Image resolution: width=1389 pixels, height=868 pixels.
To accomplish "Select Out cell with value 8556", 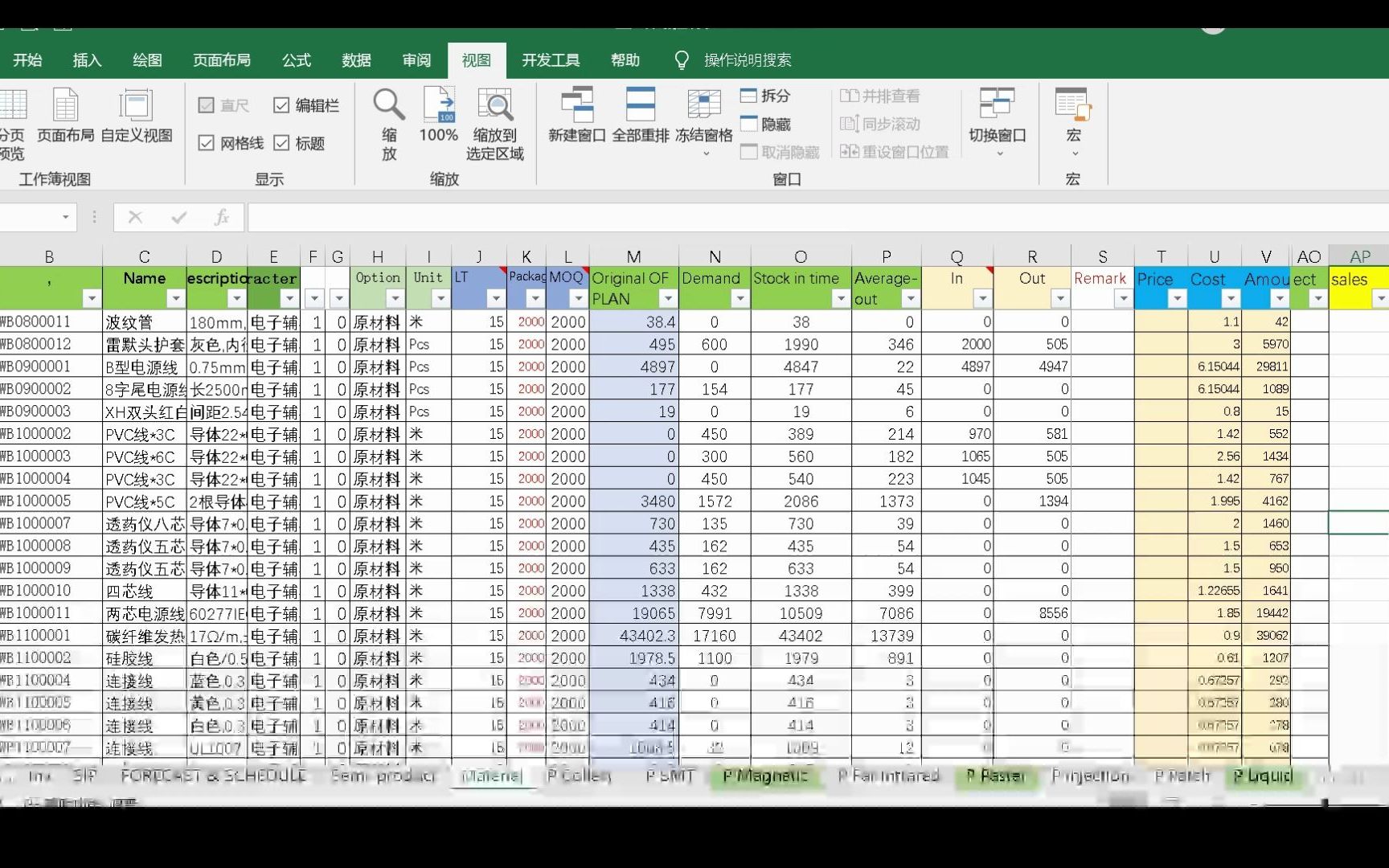I will (1032, 613).
